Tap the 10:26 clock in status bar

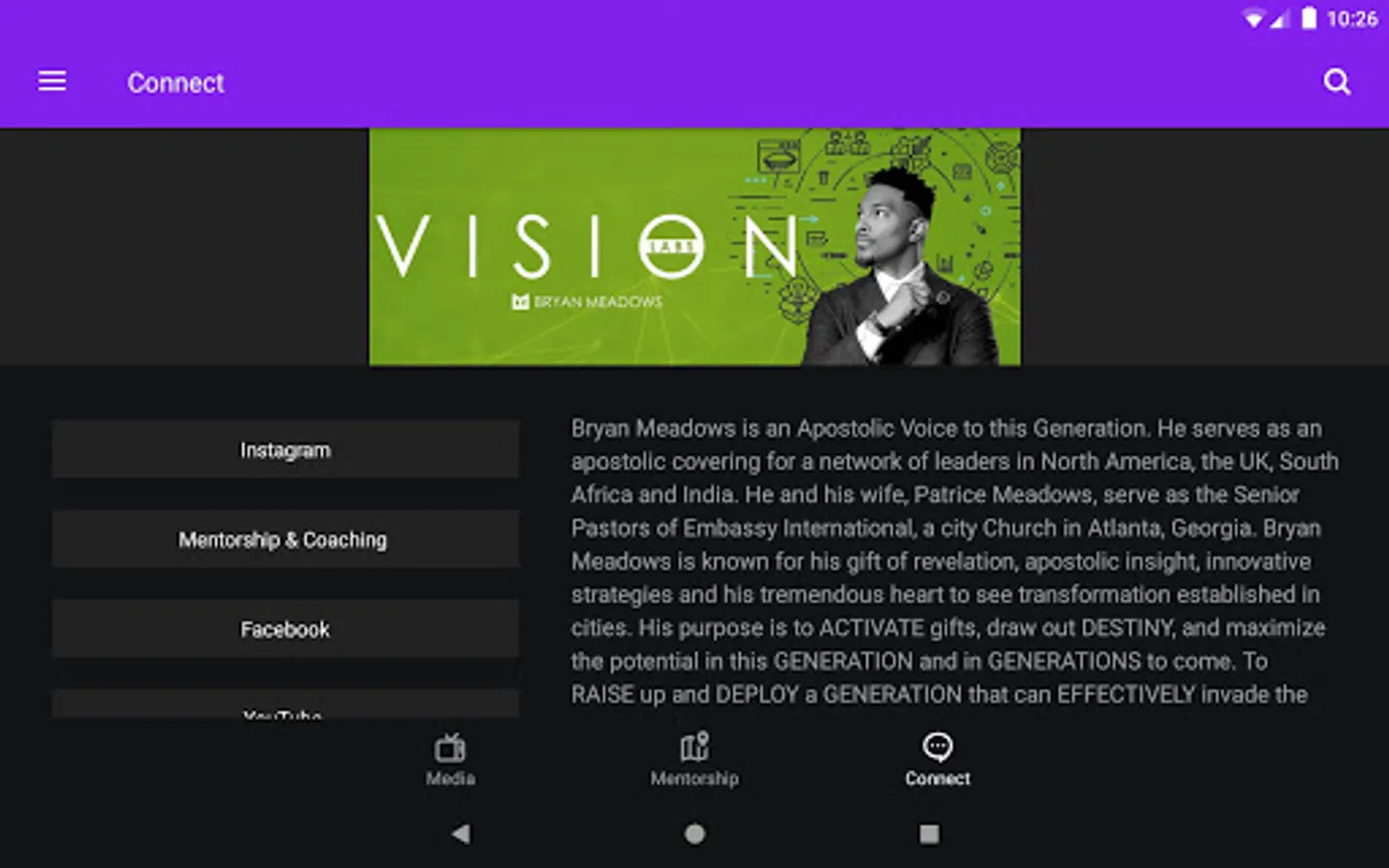1352,19
